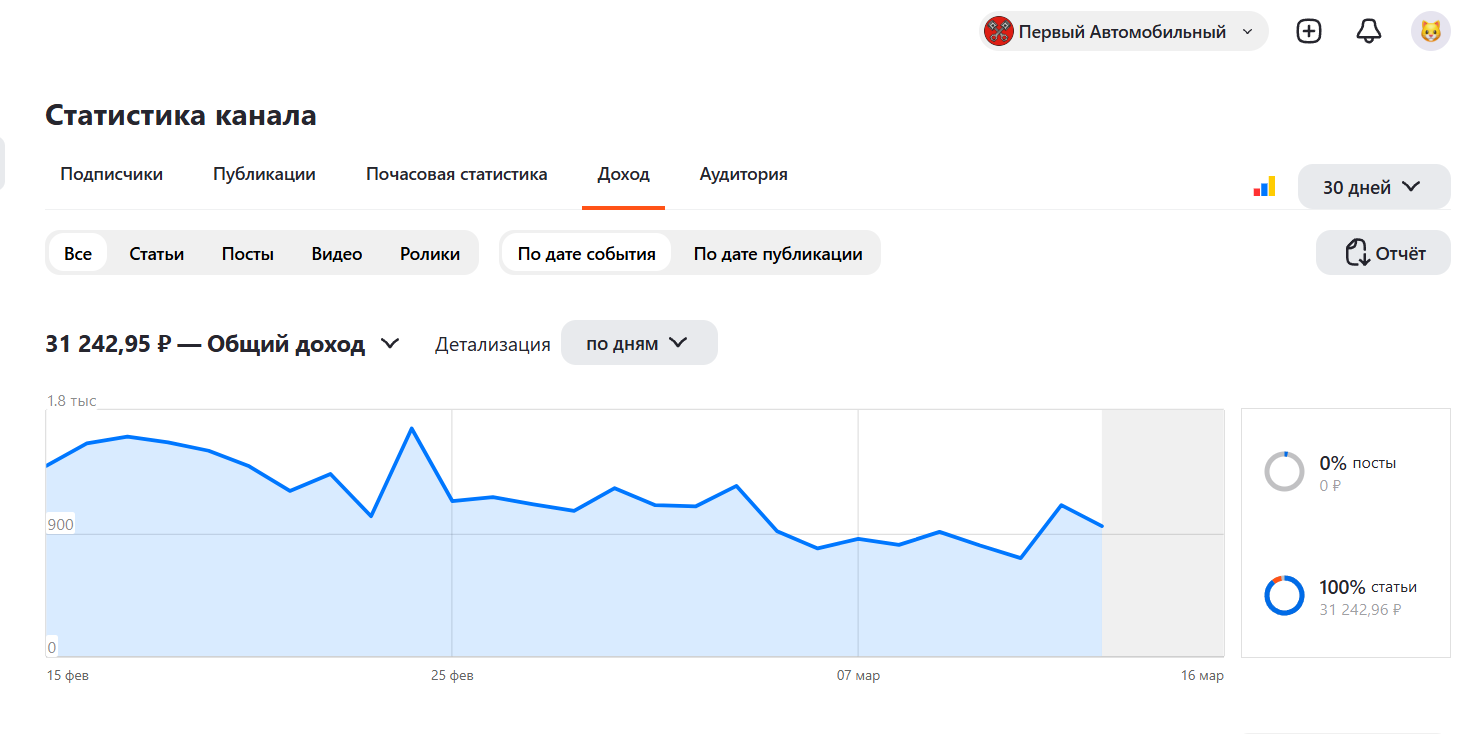
Task: Click the download icon on the Отчёт button
Action: pyautogui.click(x=1356, y=253)
